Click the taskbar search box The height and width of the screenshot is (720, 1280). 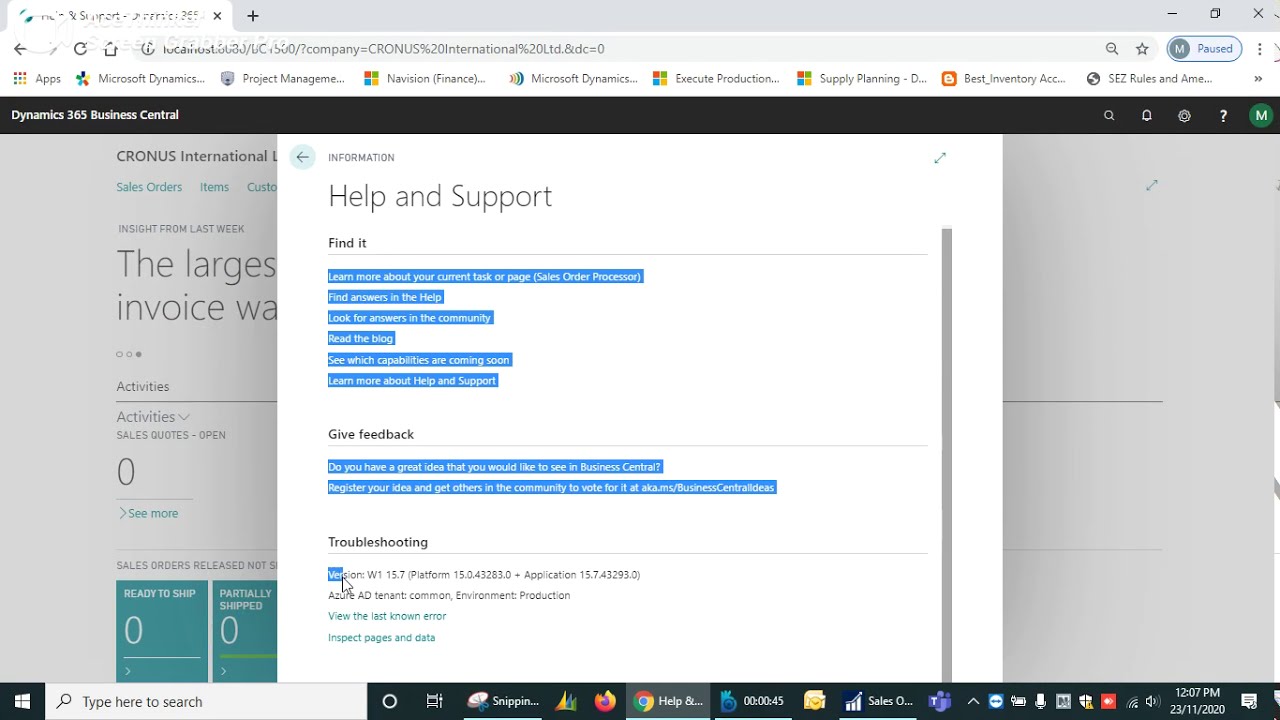[x=207, y=701]
